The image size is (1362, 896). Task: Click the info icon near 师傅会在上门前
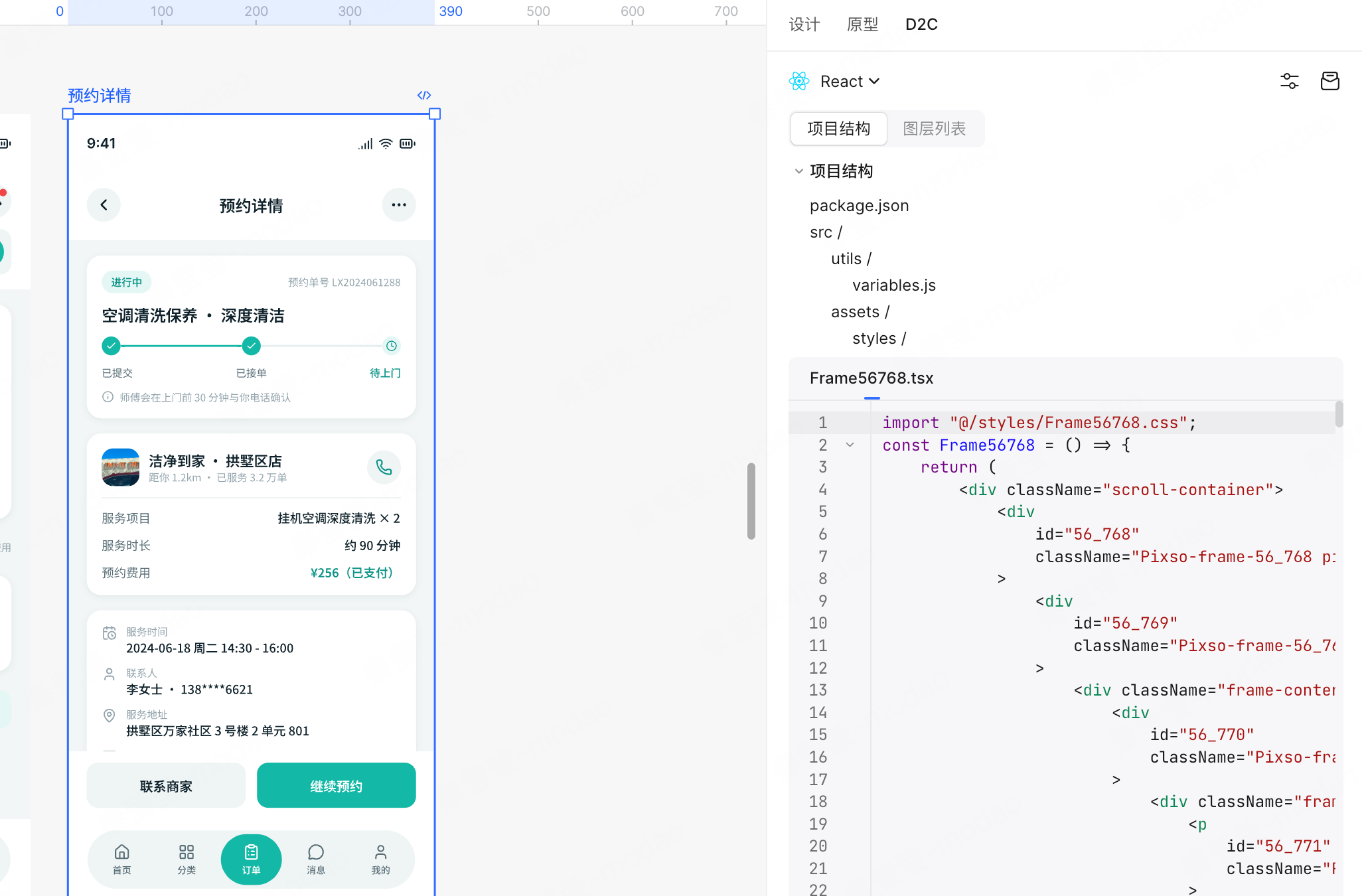coord(108,397)
